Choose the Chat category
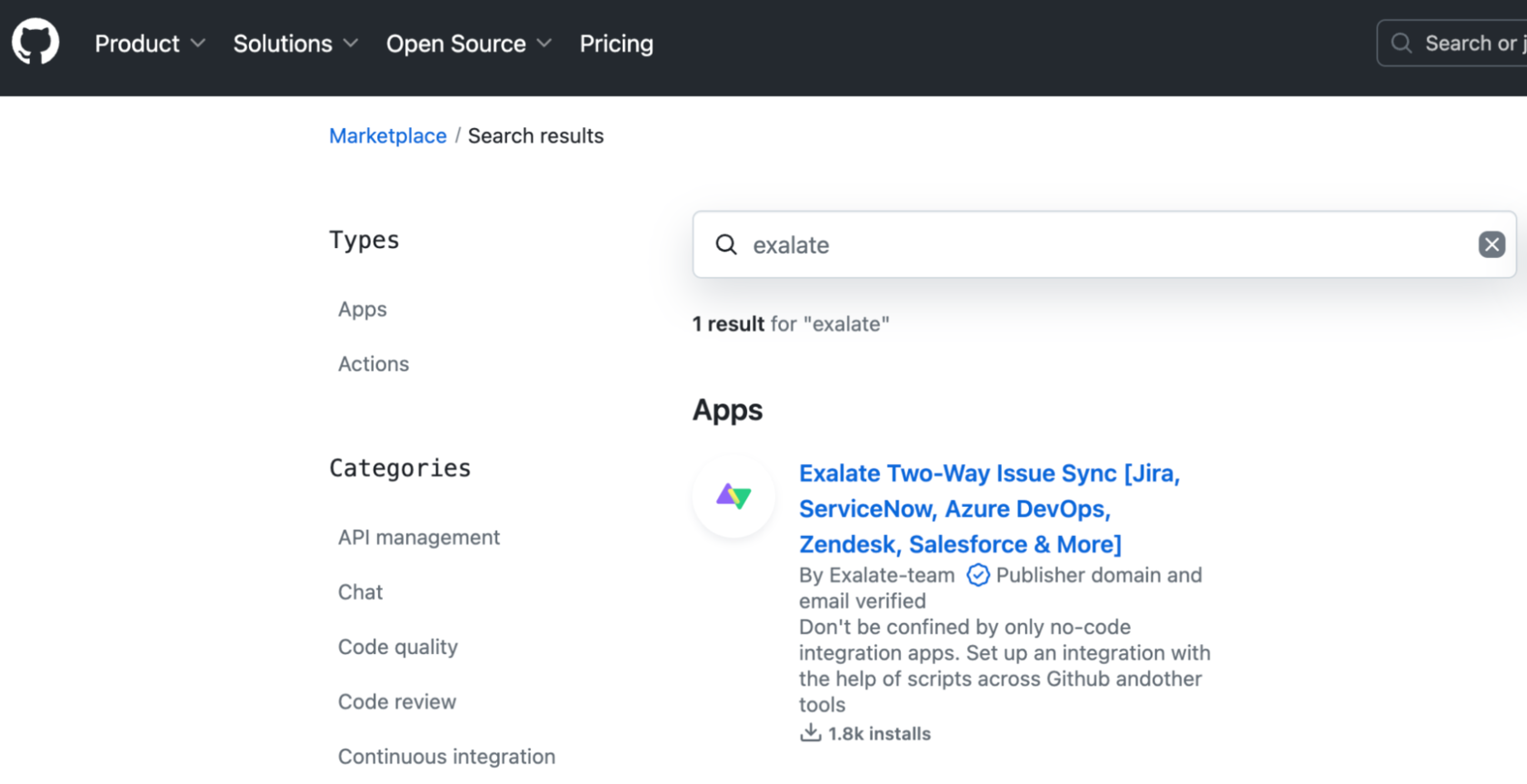The width and height of the screenshot is (1527, 784). tap(361, 591)
